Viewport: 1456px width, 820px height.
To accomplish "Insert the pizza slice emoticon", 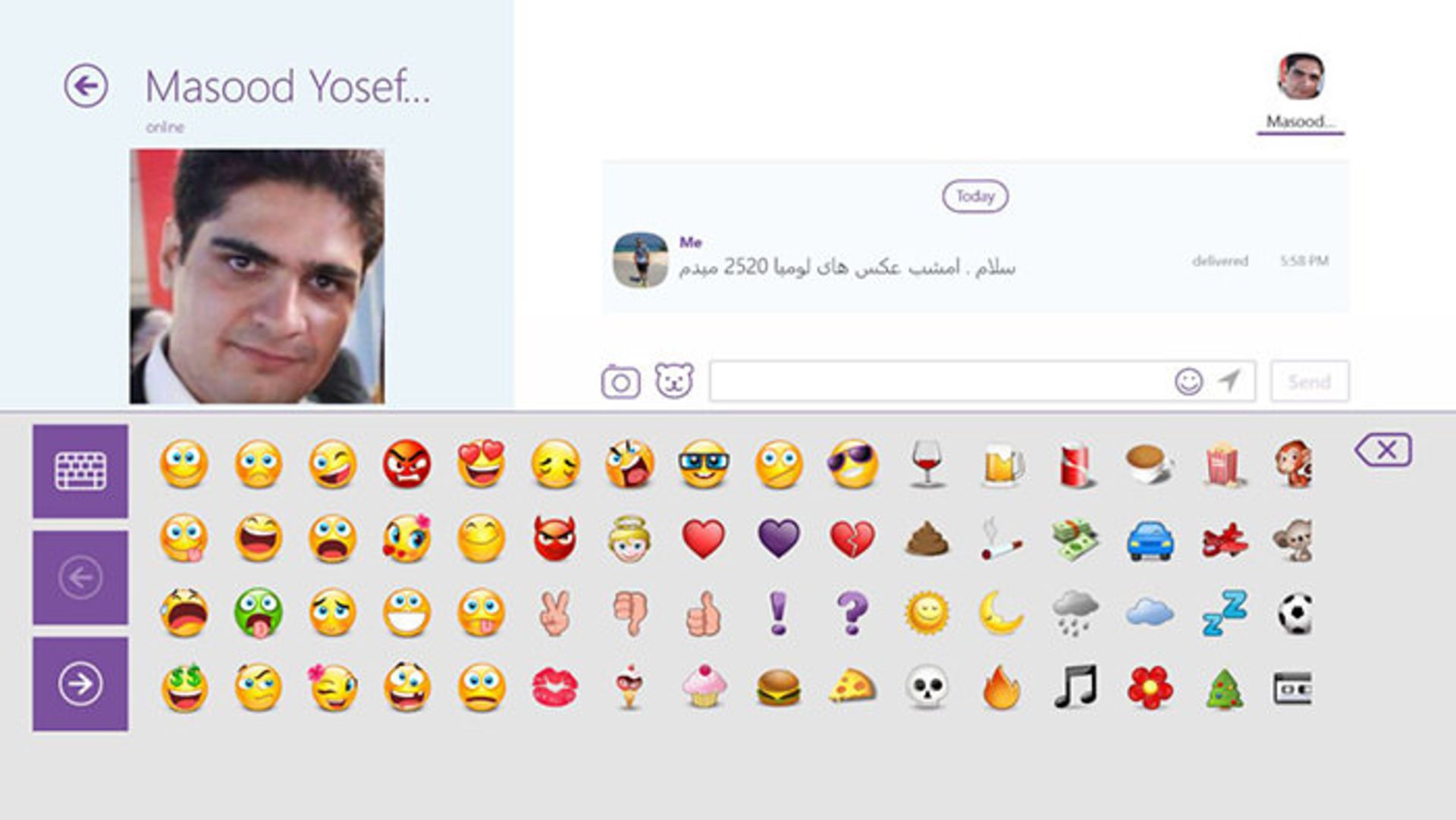I will 852,687.
